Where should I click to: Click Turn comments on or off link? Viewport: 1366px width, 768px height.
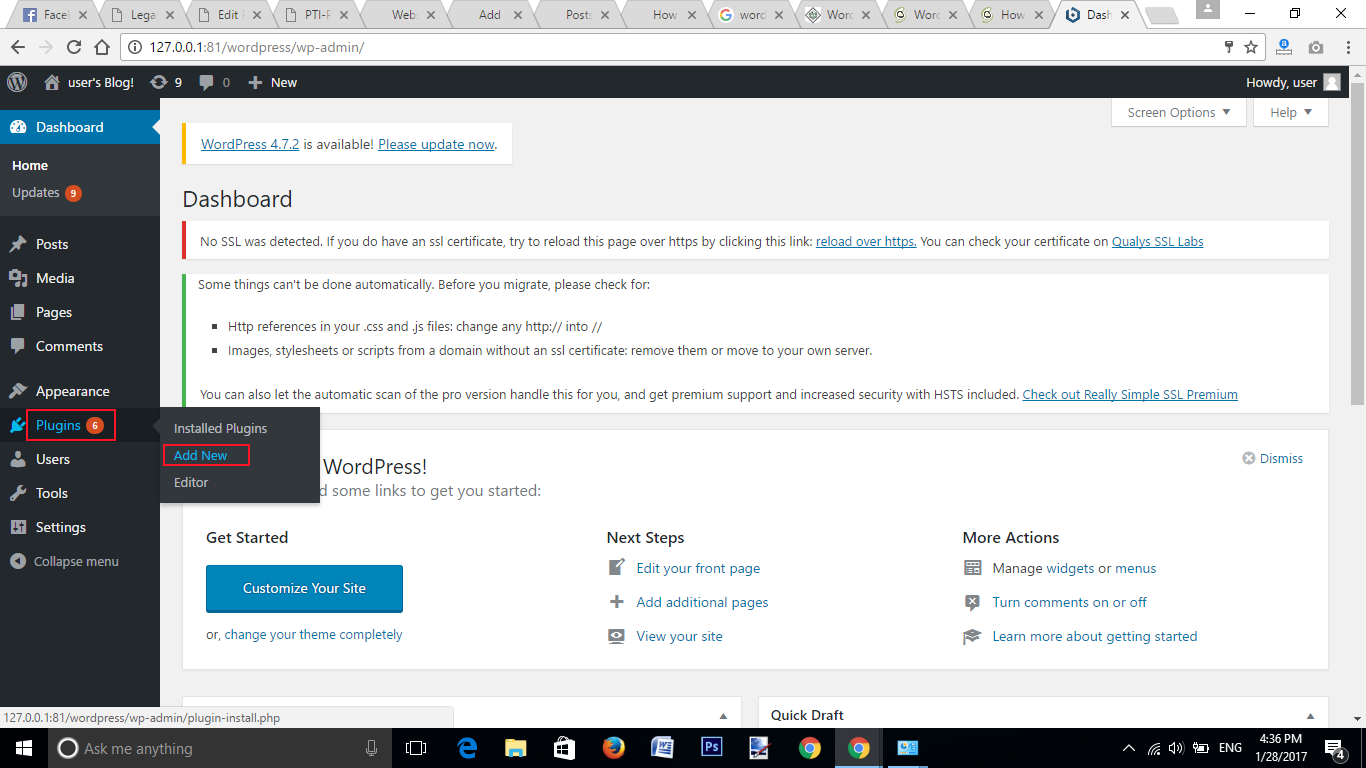click(x=1069, y=602)
